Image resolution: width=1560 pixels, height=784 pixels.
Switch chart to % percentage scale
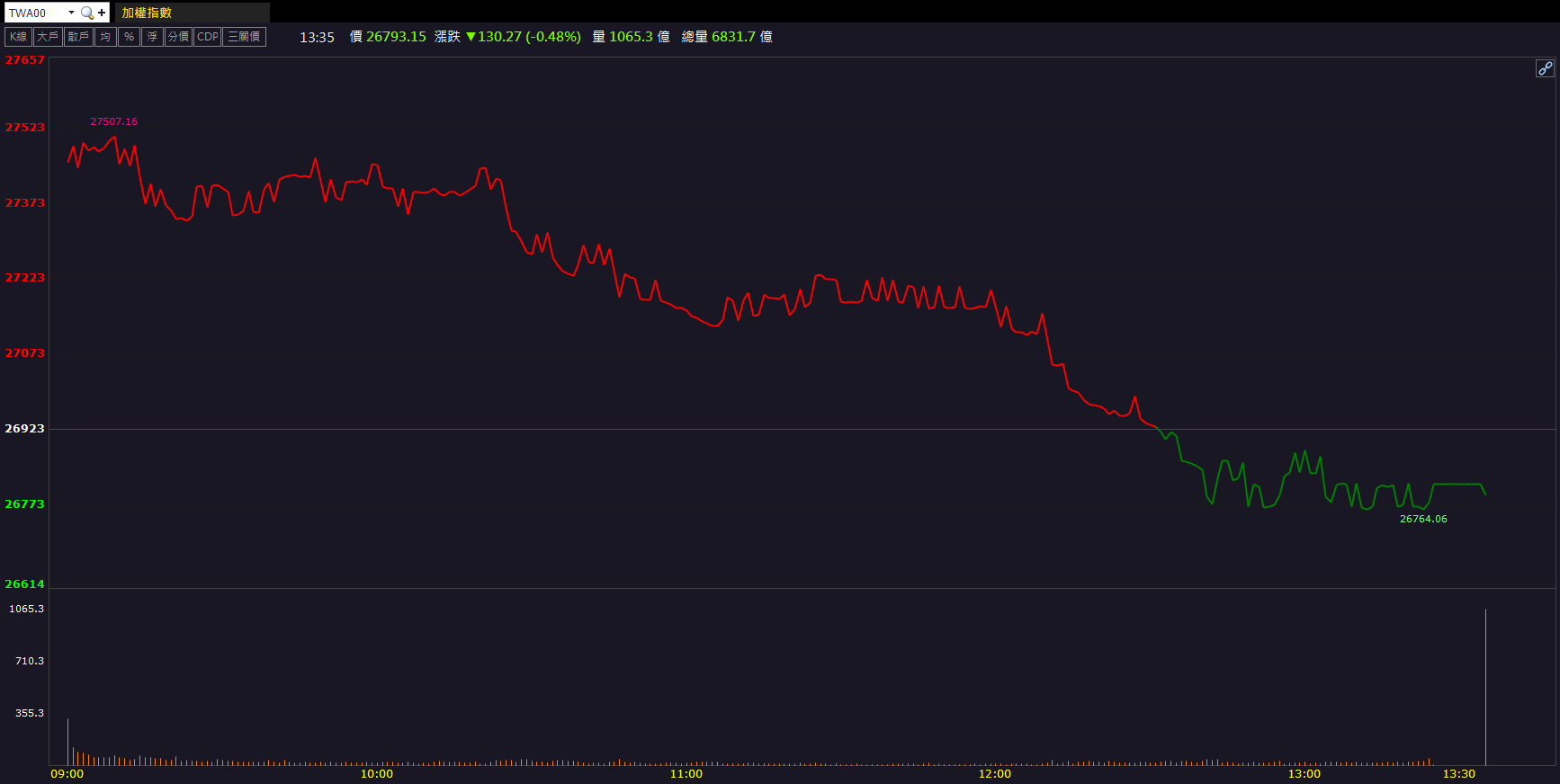click(129, 37)
